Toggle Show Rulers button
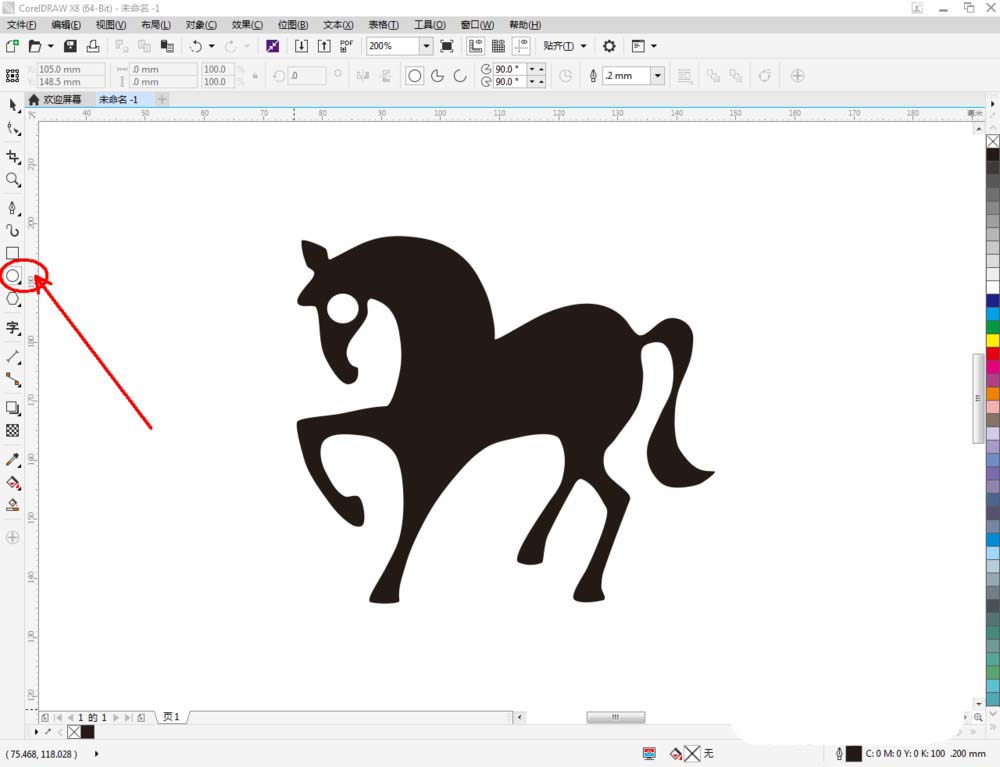This screenshot has width=1000, height=767. 476,46
